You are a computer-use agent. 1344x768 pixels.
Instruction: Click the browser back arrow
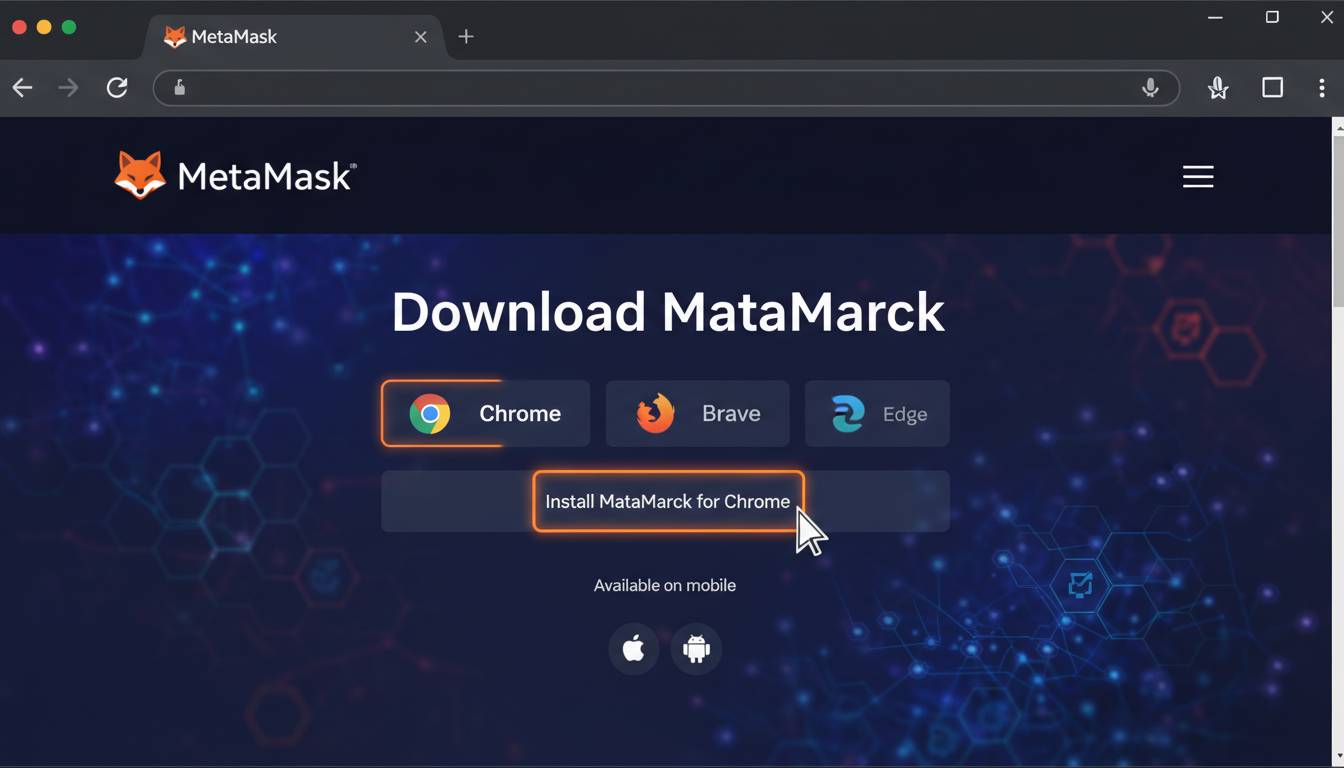[x=23, y=88]
